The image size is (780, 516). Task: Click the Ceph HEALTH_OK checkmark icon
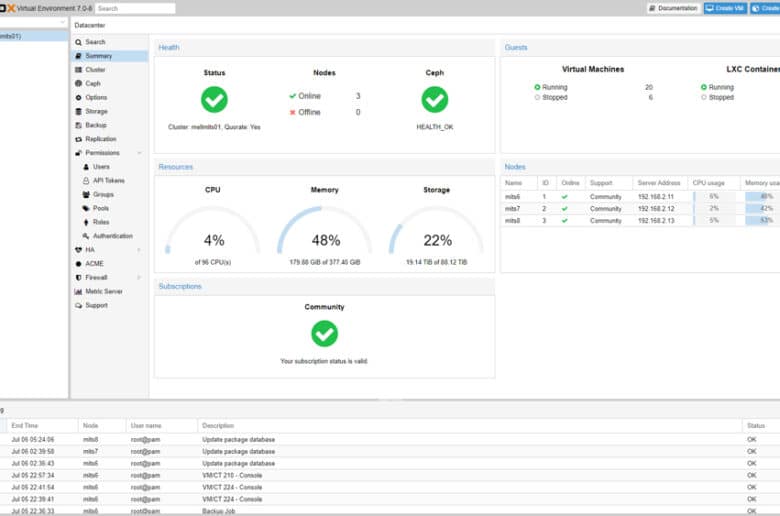[x=435, y=100]
